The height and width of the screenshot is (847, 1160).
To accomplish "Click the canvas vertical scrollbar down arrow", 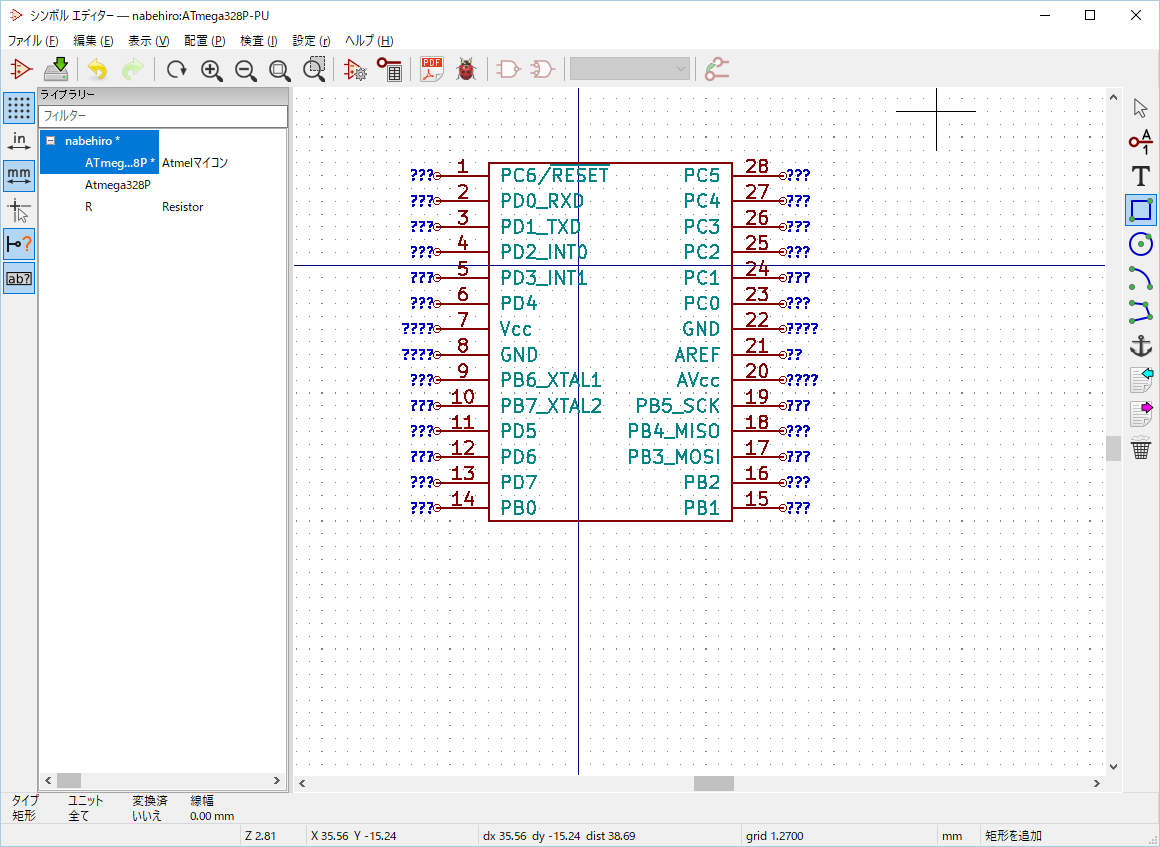I will click(x=1113, y=767).
